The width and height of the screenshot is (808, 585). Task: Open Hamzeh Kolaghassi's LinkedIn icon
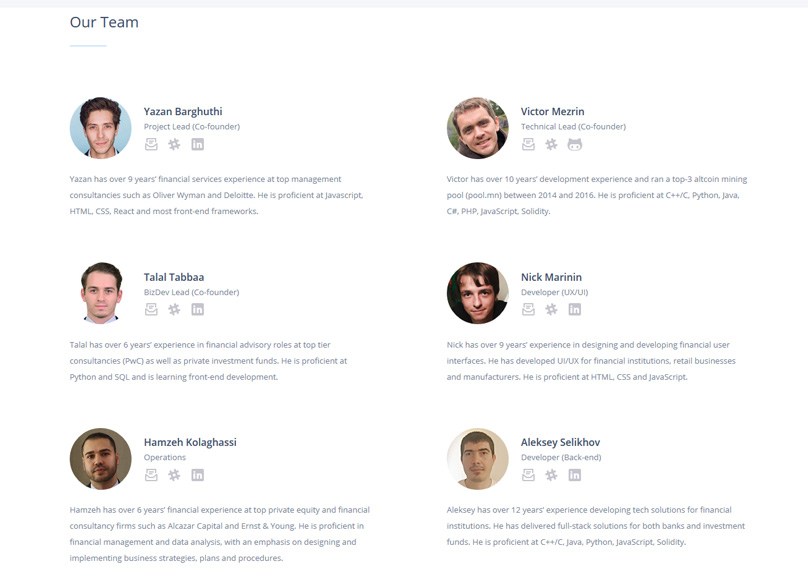tap(197, 475)
